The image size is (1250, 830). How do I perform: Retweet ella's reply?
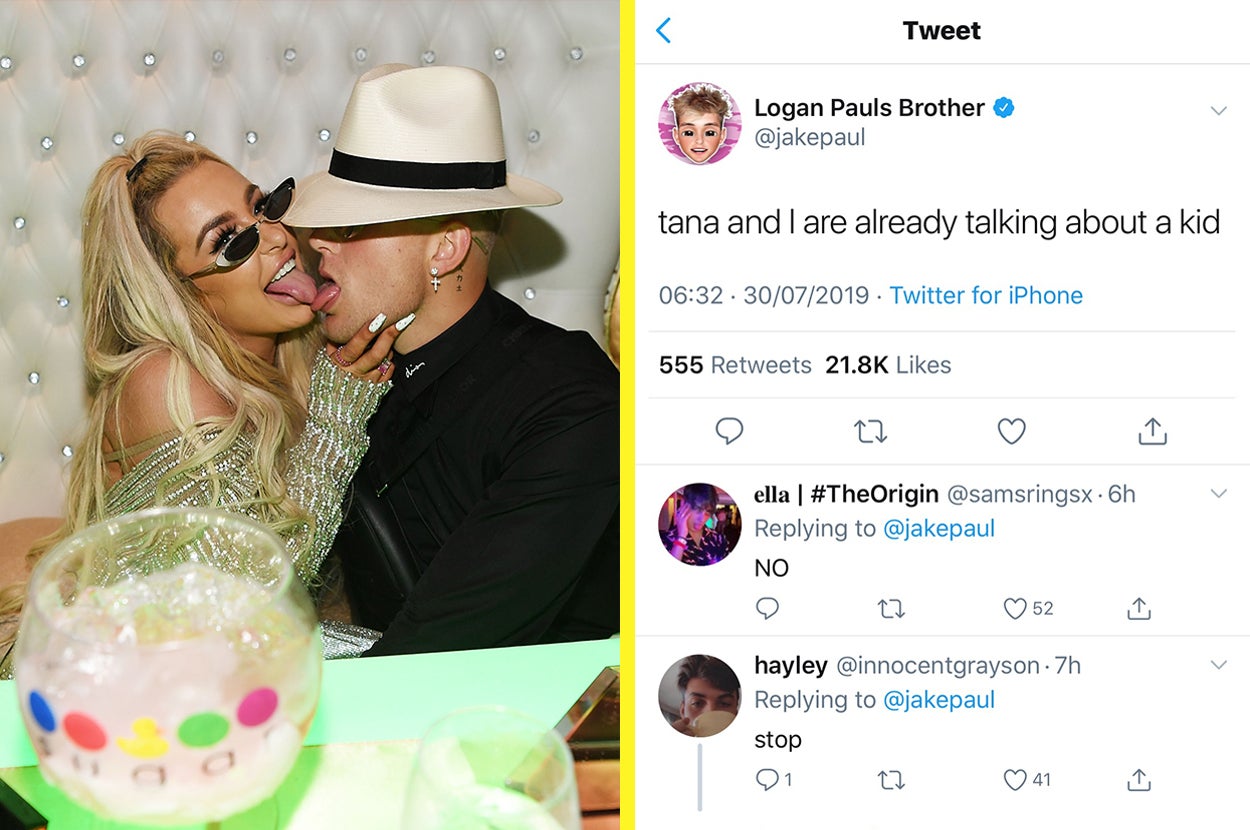tap(890, 608)
